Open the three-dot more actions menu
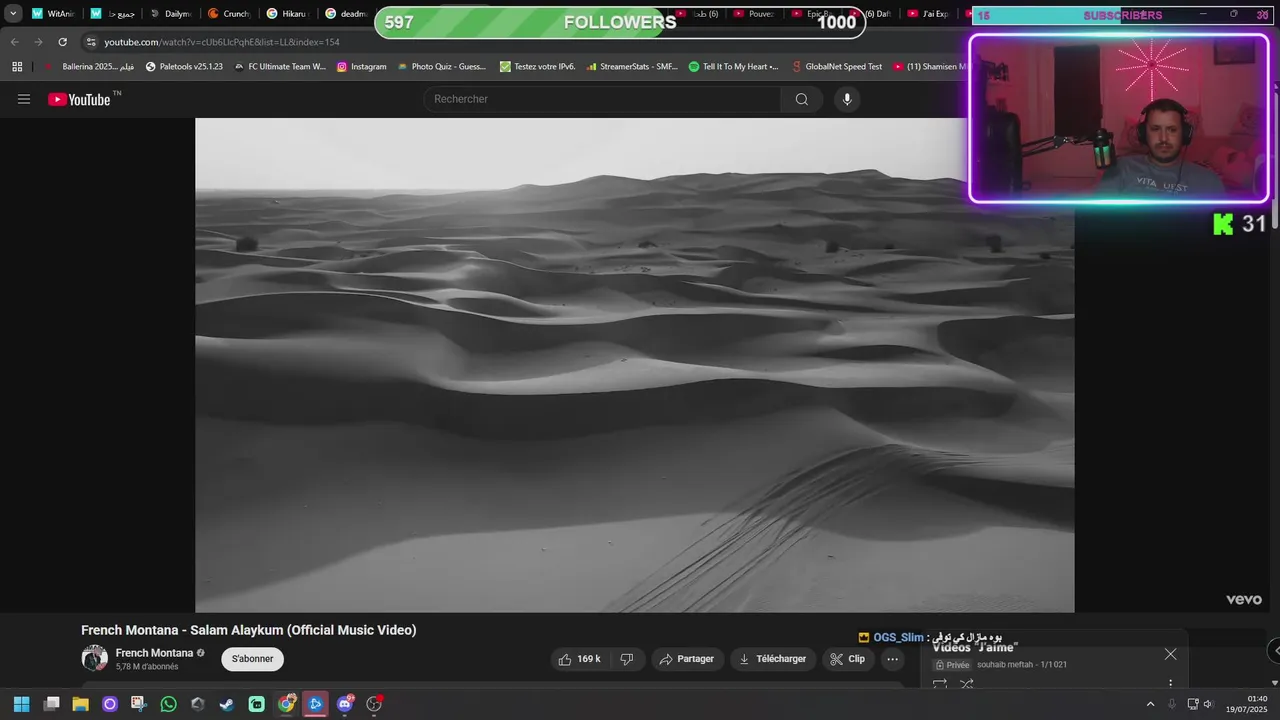Screen dimensions: 1280x720 pos(892,659)
